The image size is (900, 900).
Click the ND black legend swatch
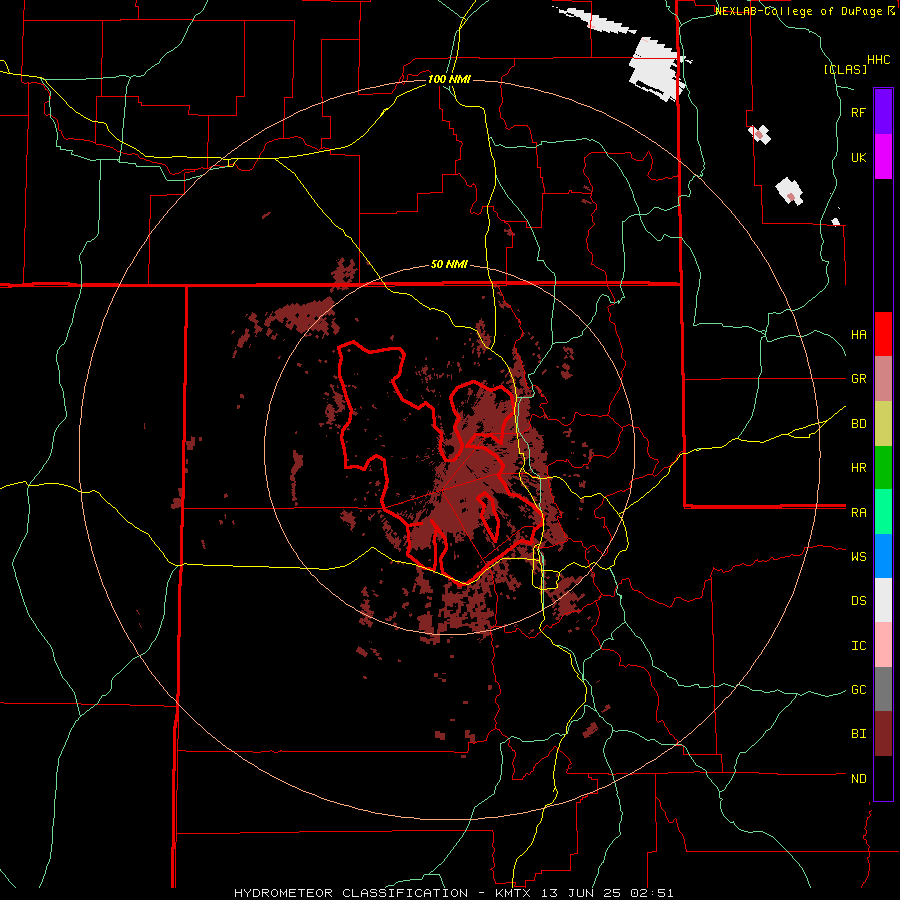click(883, 778)
